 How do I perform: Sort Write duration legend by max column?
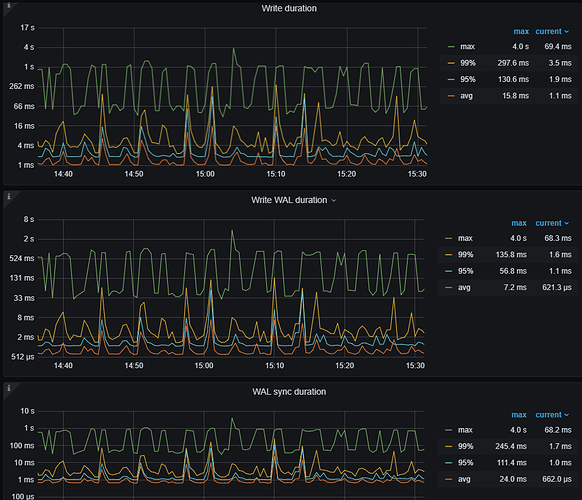coord(521,32)
